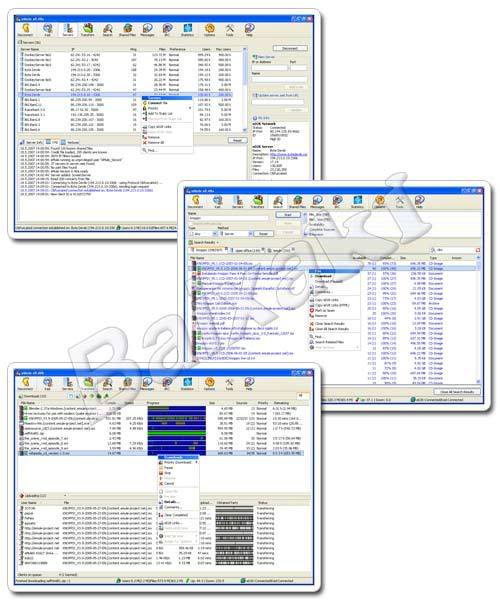Click IP or Address field in Servers window

tap(269, 67)
